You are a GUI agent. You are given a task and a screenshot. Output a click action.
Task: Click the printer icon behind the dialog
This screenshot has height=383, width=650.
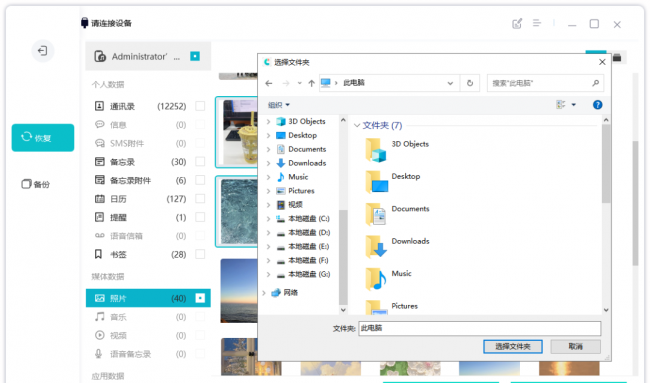617,57
